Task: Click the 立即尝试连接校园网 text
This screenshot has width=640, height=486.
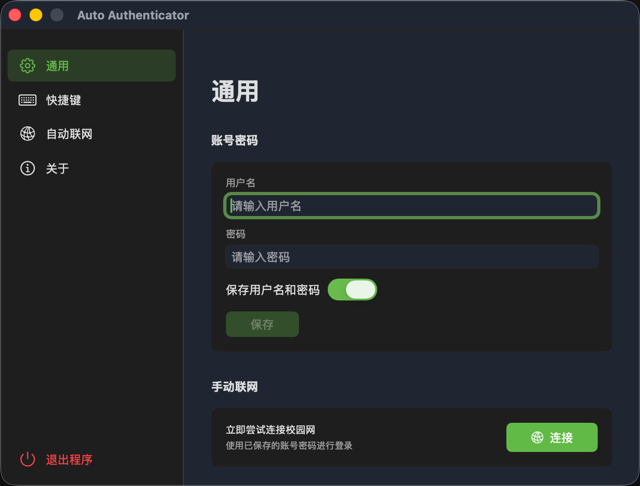Action: click(270, 430)
